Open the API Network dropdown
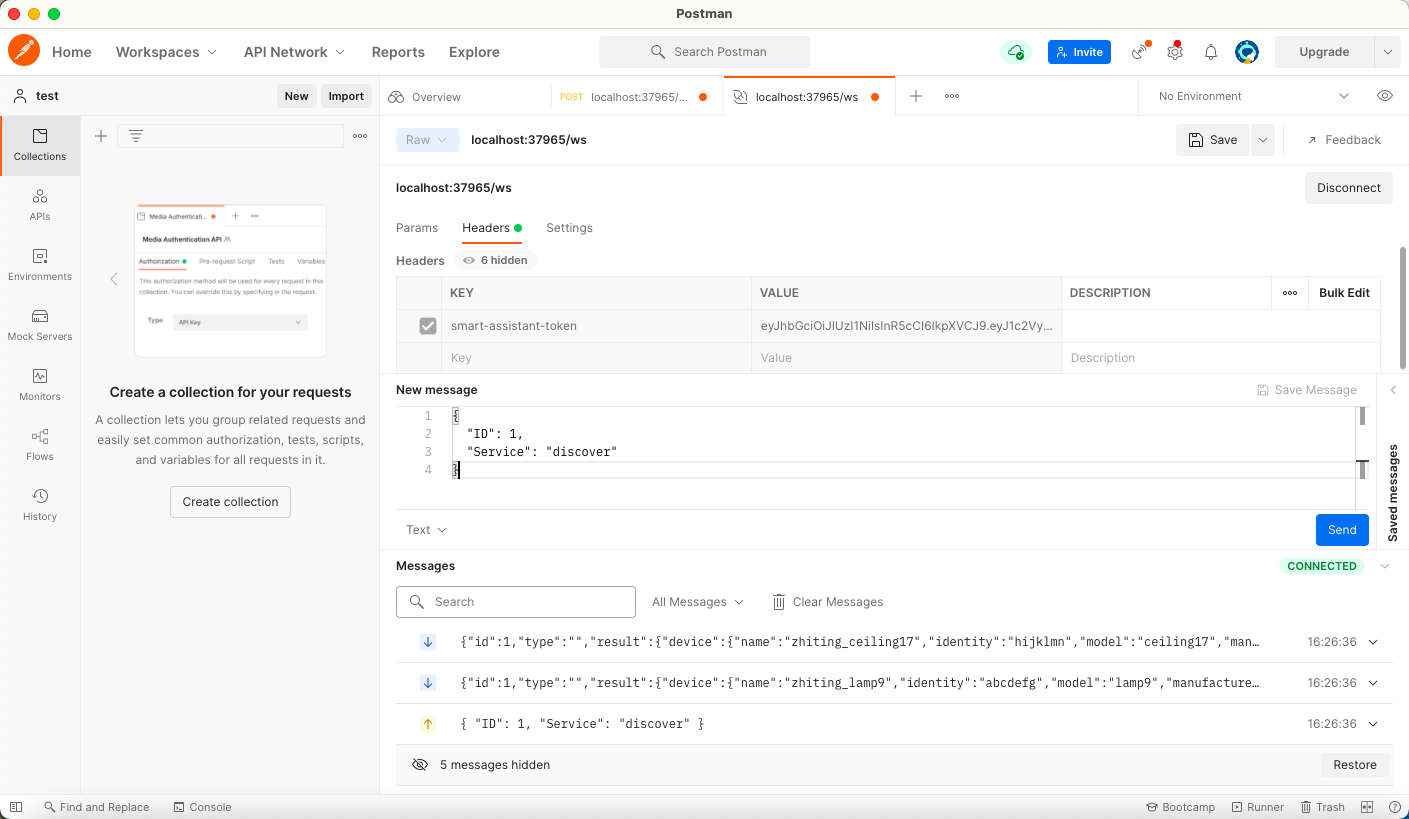Screen dimensions: 1409x819 (x=294, y=52)
